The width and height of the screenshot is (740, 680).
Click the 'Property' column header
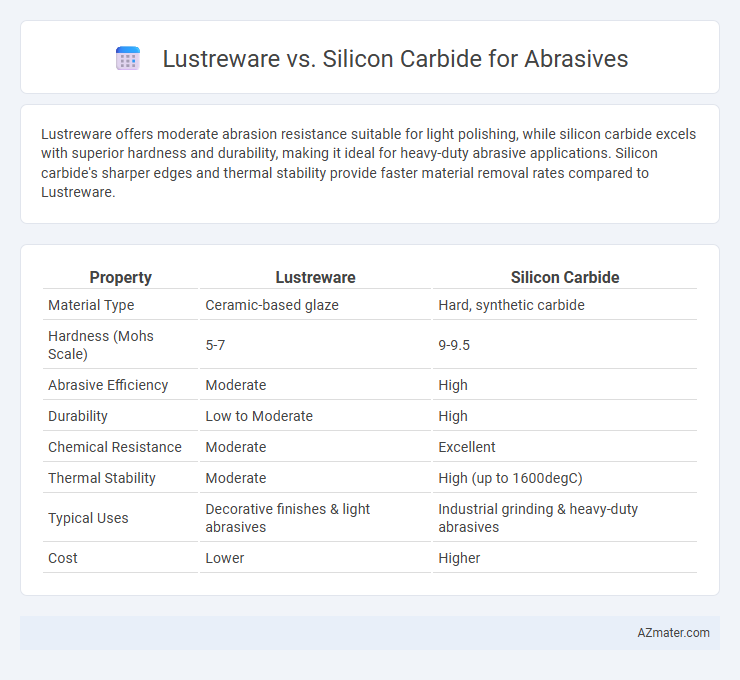[x=120, y=277]
